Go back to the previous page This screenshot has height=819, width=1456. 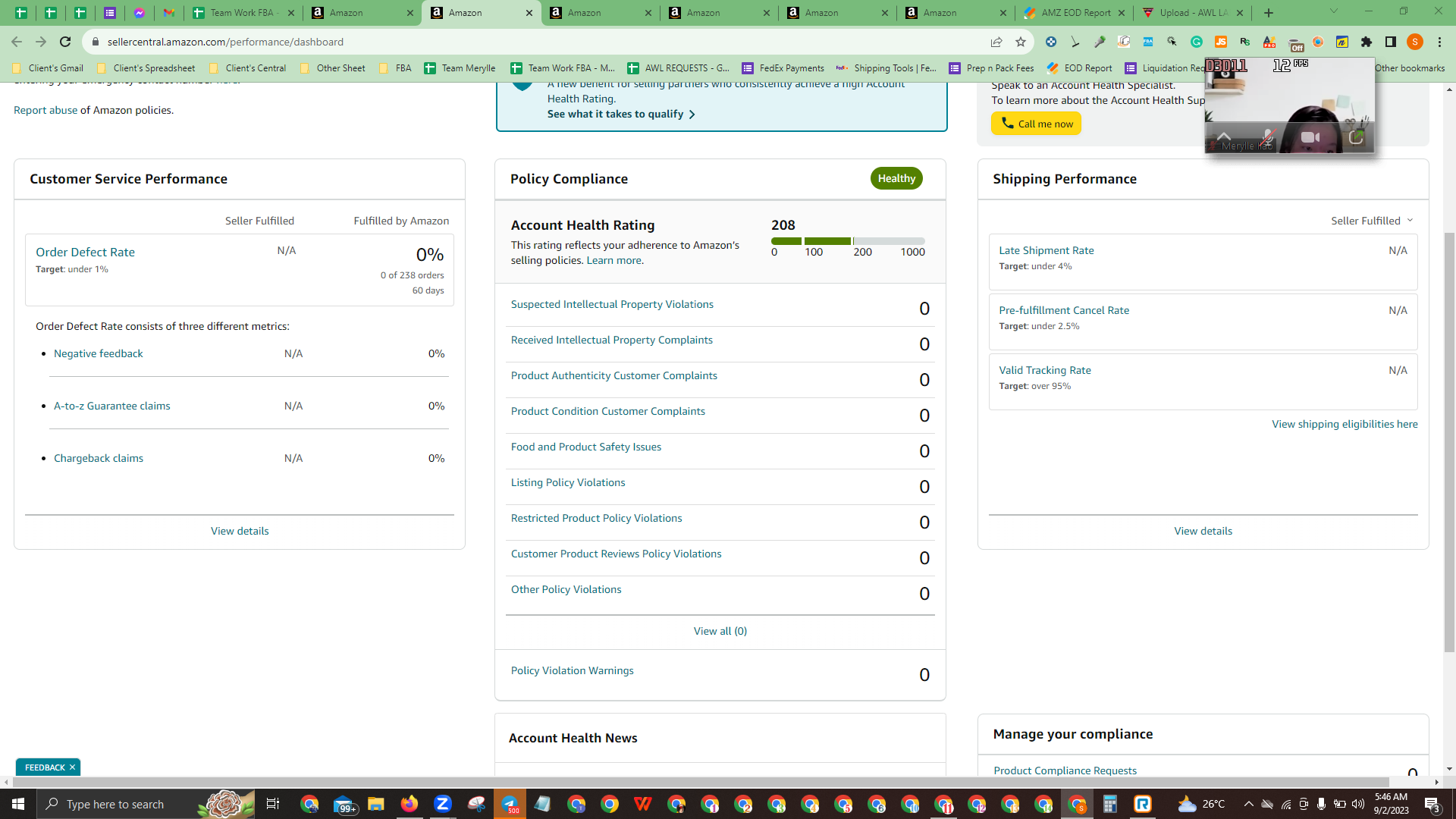pyautogui.click(x=17, y=42)
